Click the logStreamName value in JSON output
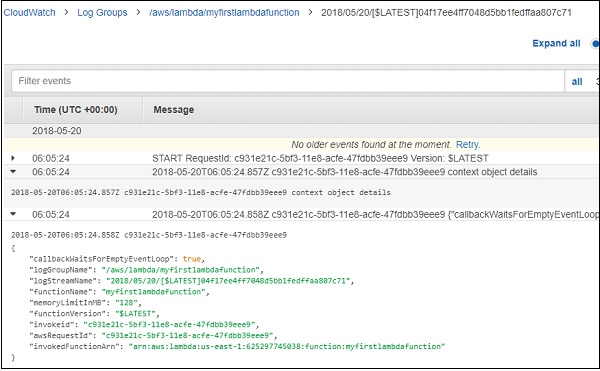This screenshot has height=371, width=600. [228, 281]
